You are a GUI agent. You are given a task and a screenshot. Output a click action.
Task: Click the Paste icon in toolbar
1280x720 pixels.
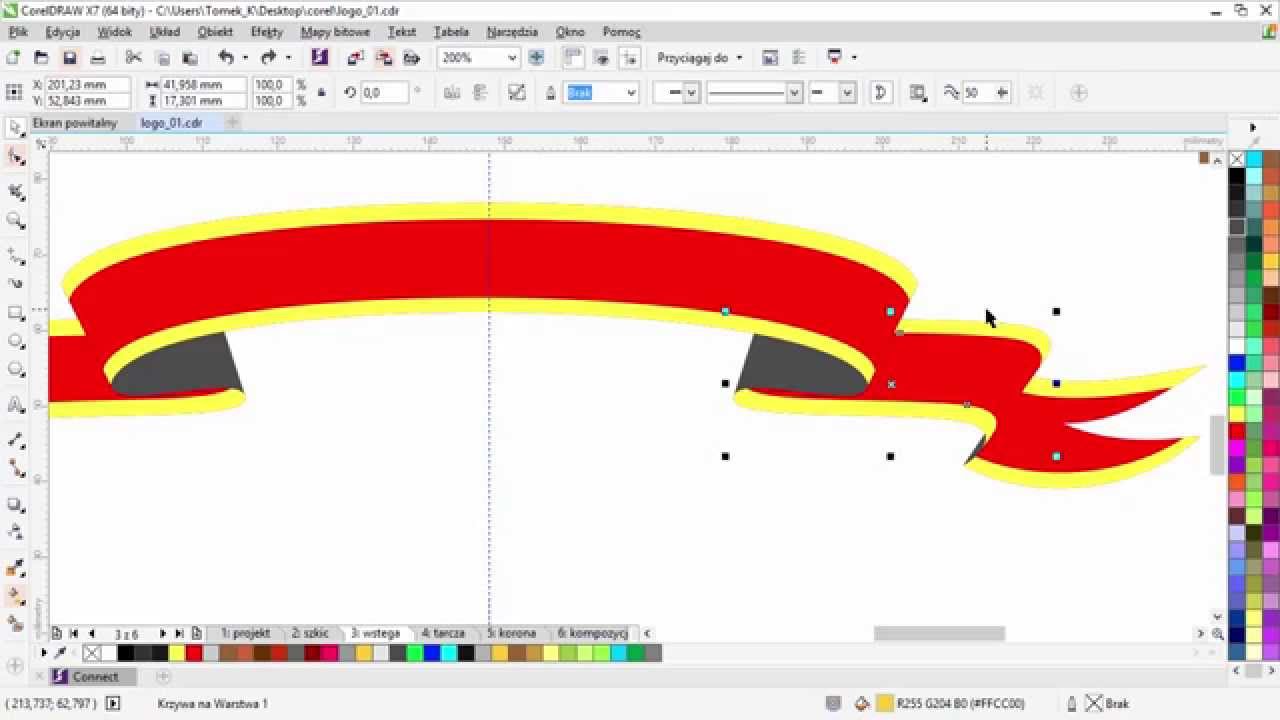pyautogui.click(x=190, y=58)
